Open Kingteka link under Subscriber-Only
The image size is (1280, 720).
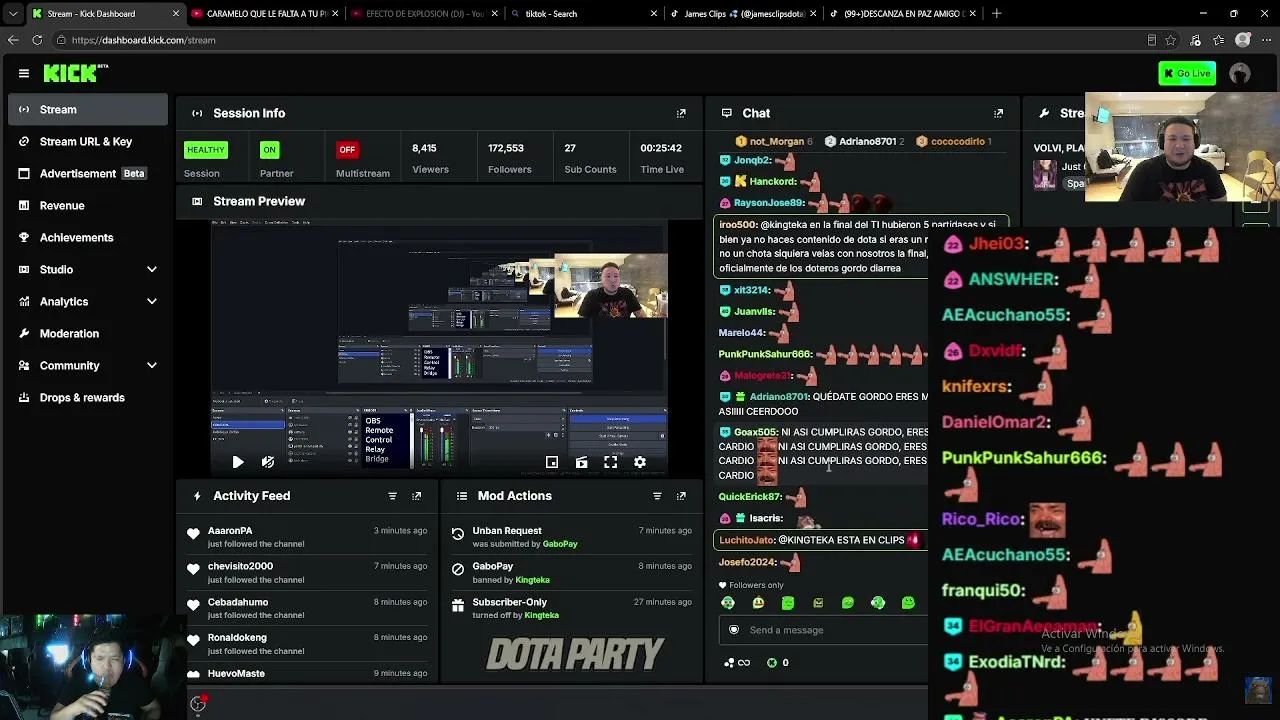pos(541,615)
